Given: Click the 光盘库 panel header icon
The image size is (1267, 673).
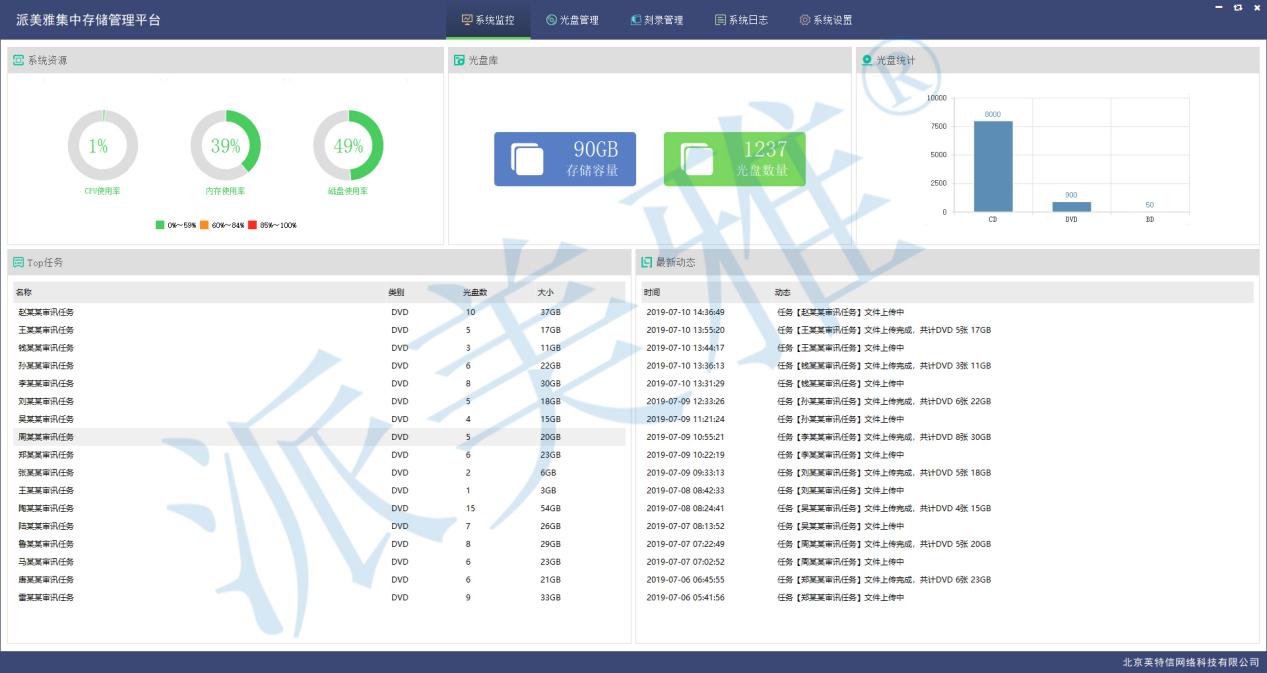Looking at the screenshot, I should click(x=459, y=60).
